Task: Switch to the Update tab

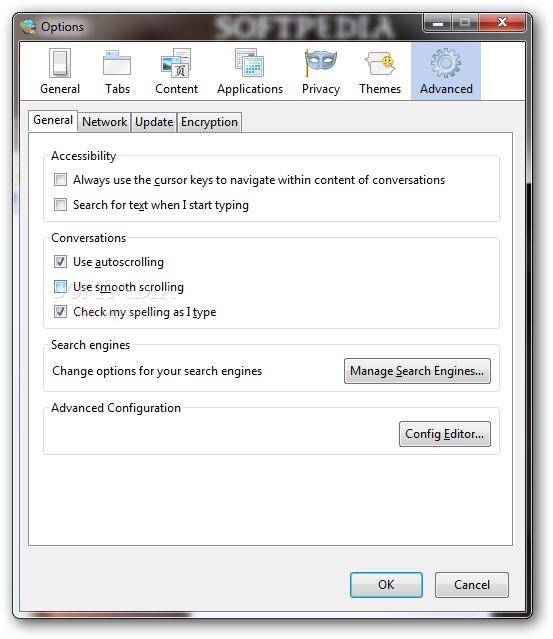Action: click(154, 122)
